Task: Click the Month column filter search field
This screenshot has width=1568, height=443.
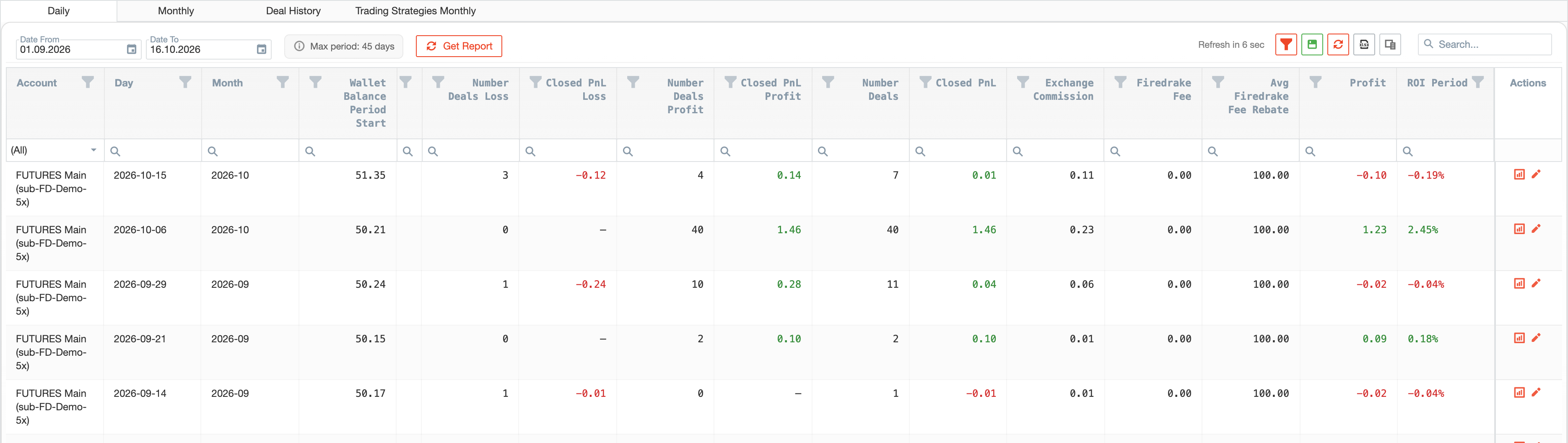Action: click(x=250, y=151)
